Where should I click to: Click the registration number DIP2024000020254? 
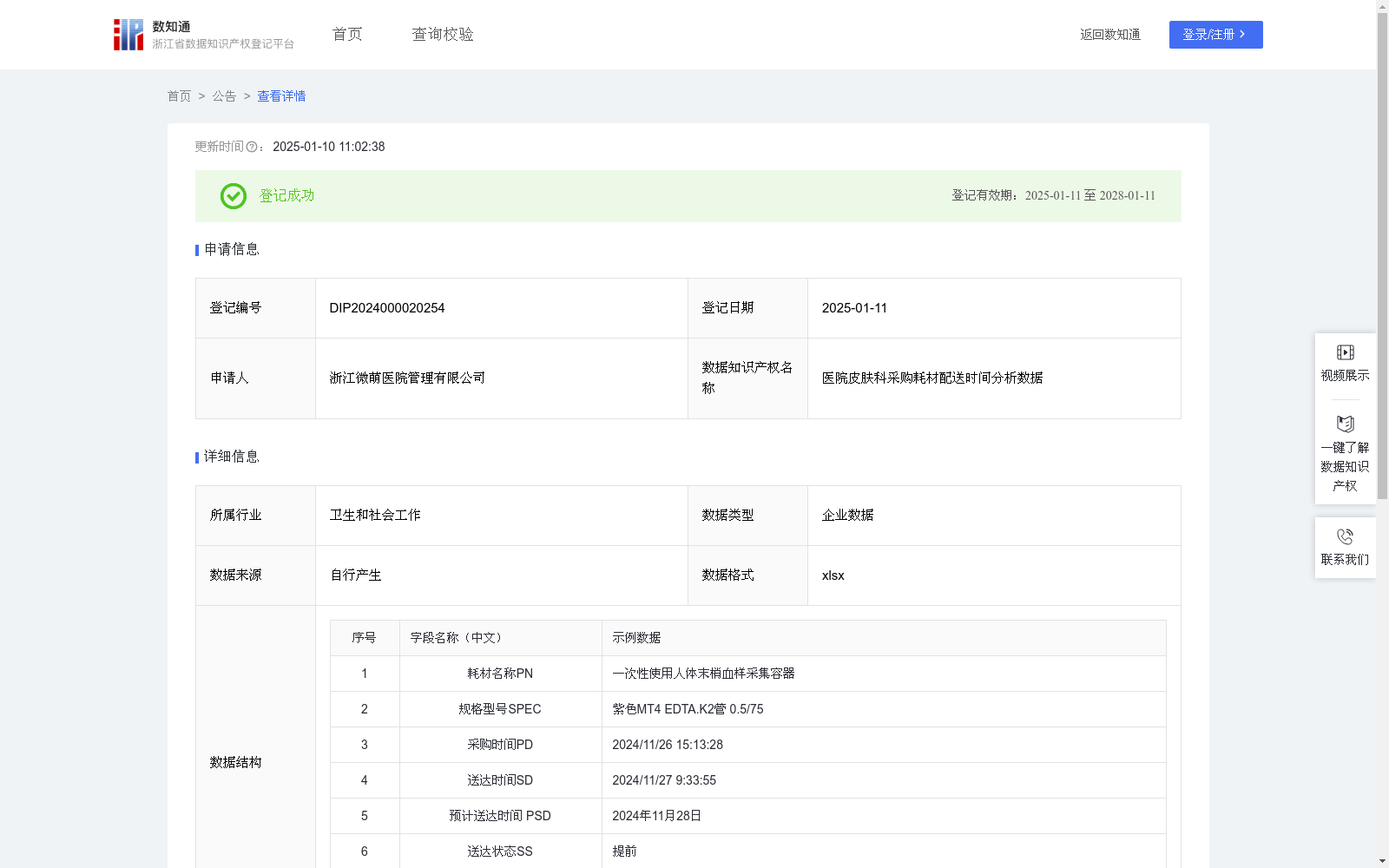387,308
